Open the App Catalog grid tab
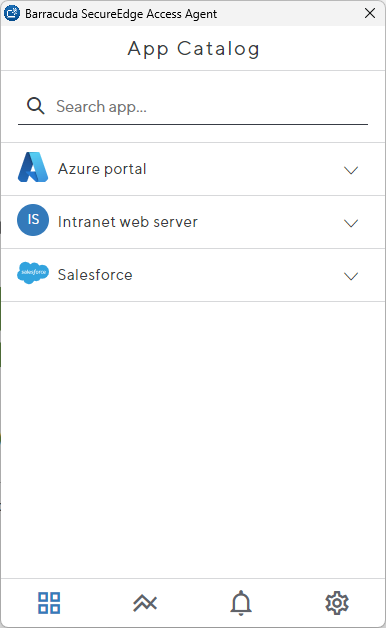The image size is (386, 628). [49, 603]
